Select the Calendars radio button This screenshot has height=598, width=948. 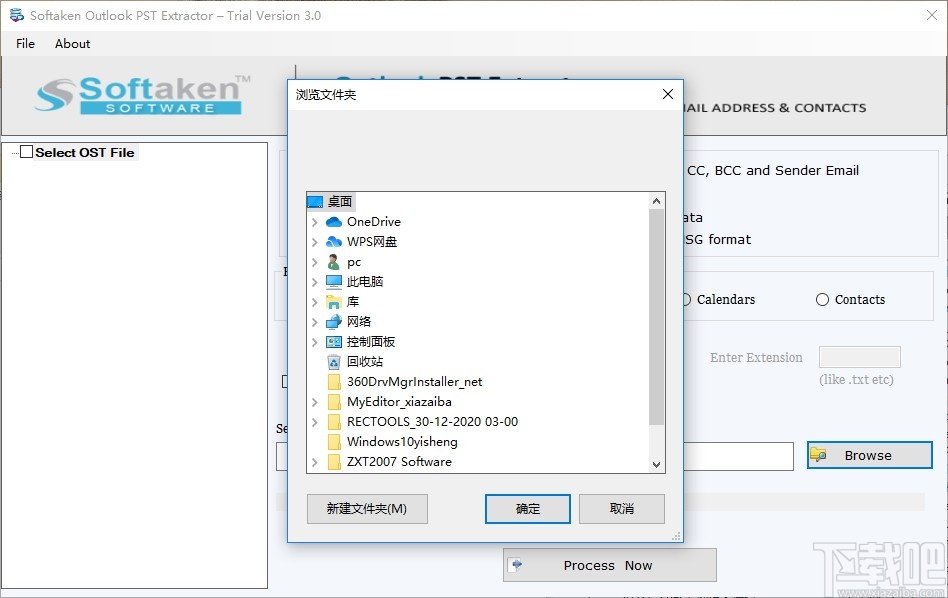[x=686, y=299]
